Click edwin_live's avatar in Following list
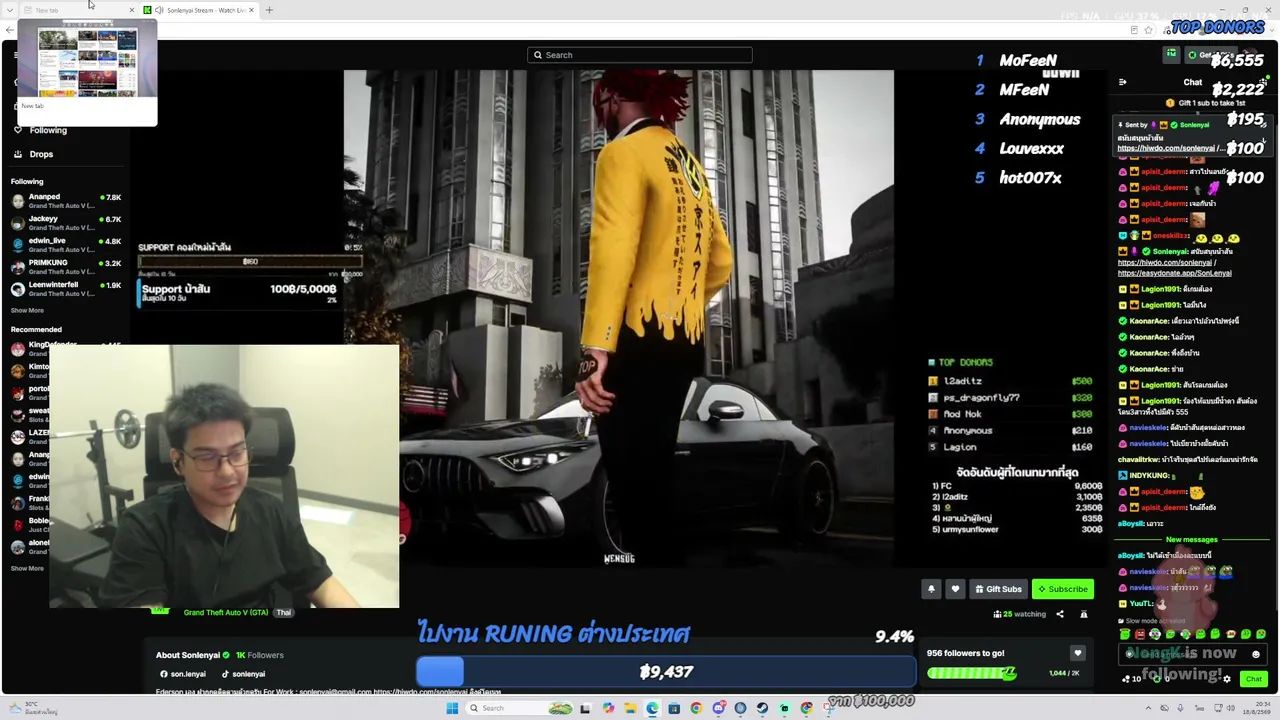This screenshot has height=720, width=1280. (x=18, y=245)
